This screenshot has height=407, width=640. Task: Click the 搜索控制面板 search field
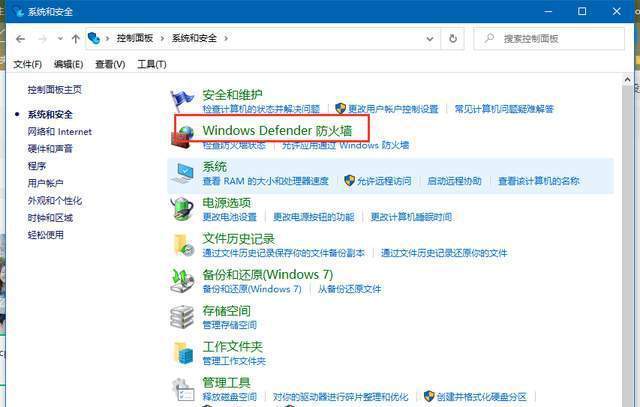549,39
